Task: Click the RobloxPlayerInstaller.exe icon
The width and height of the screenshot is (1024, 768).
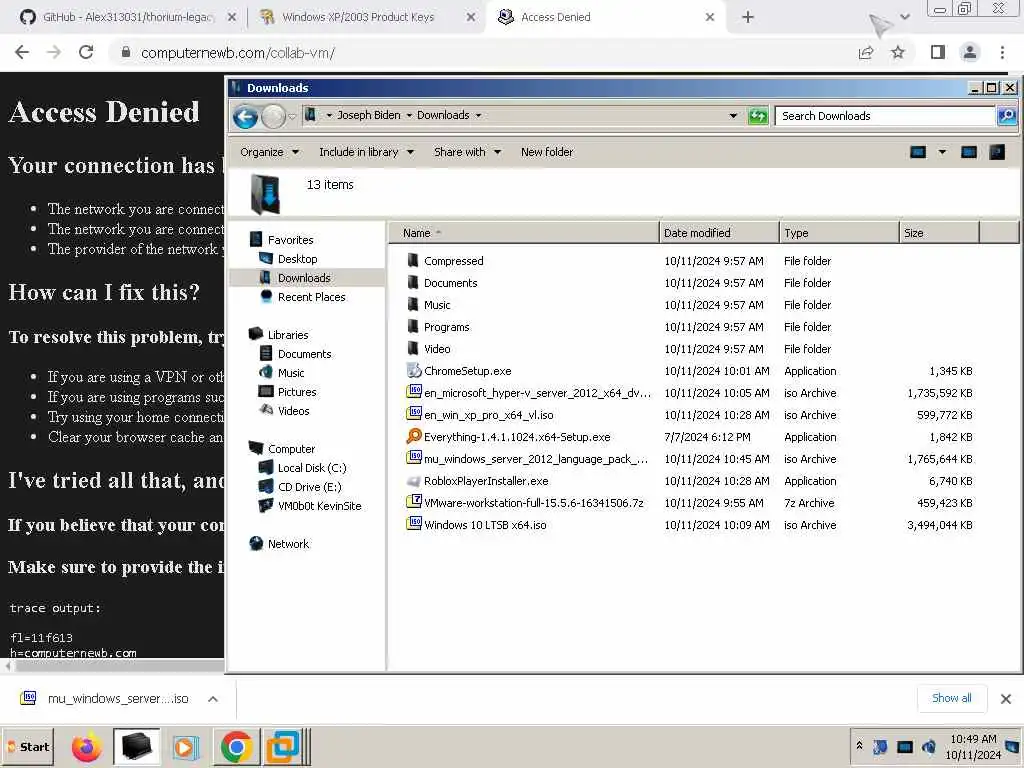Action: [x=413, y=481]
